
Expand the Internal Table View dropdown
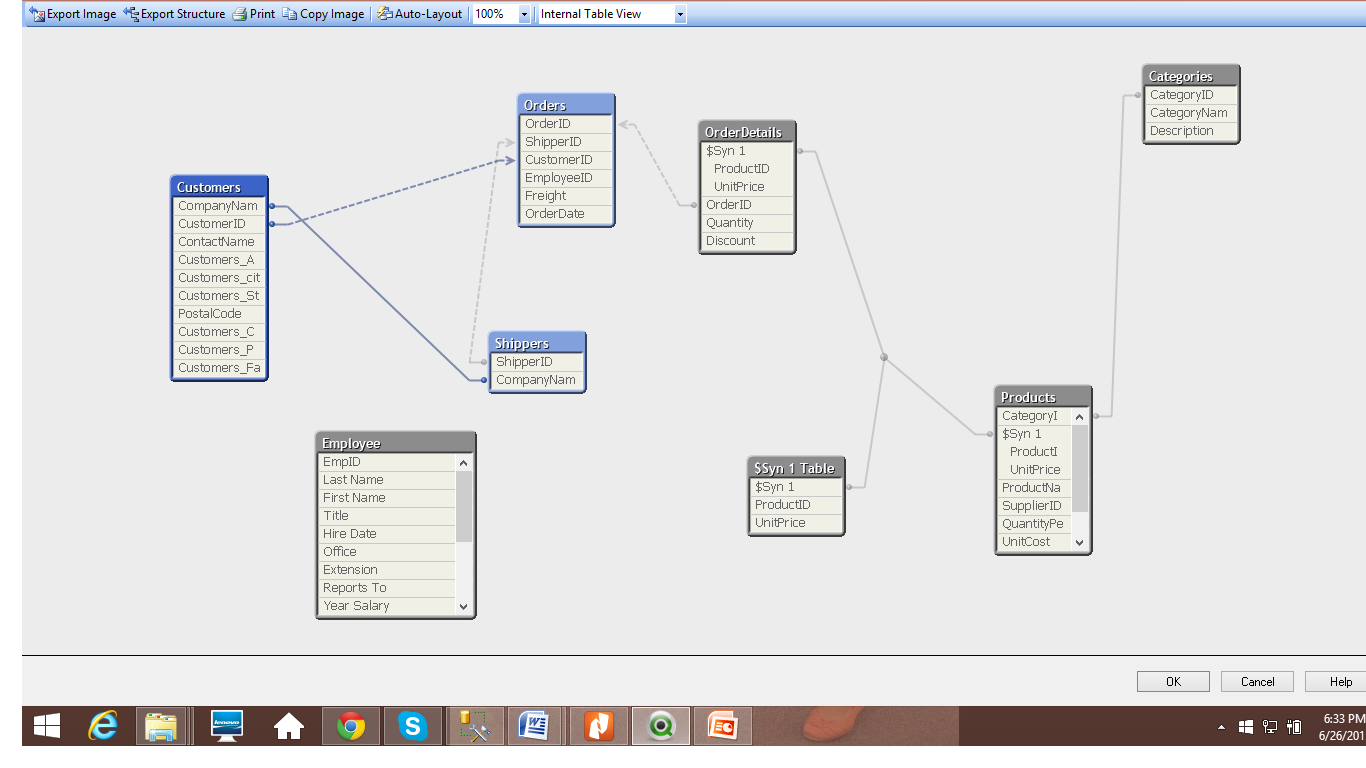(x=680, y=14)
